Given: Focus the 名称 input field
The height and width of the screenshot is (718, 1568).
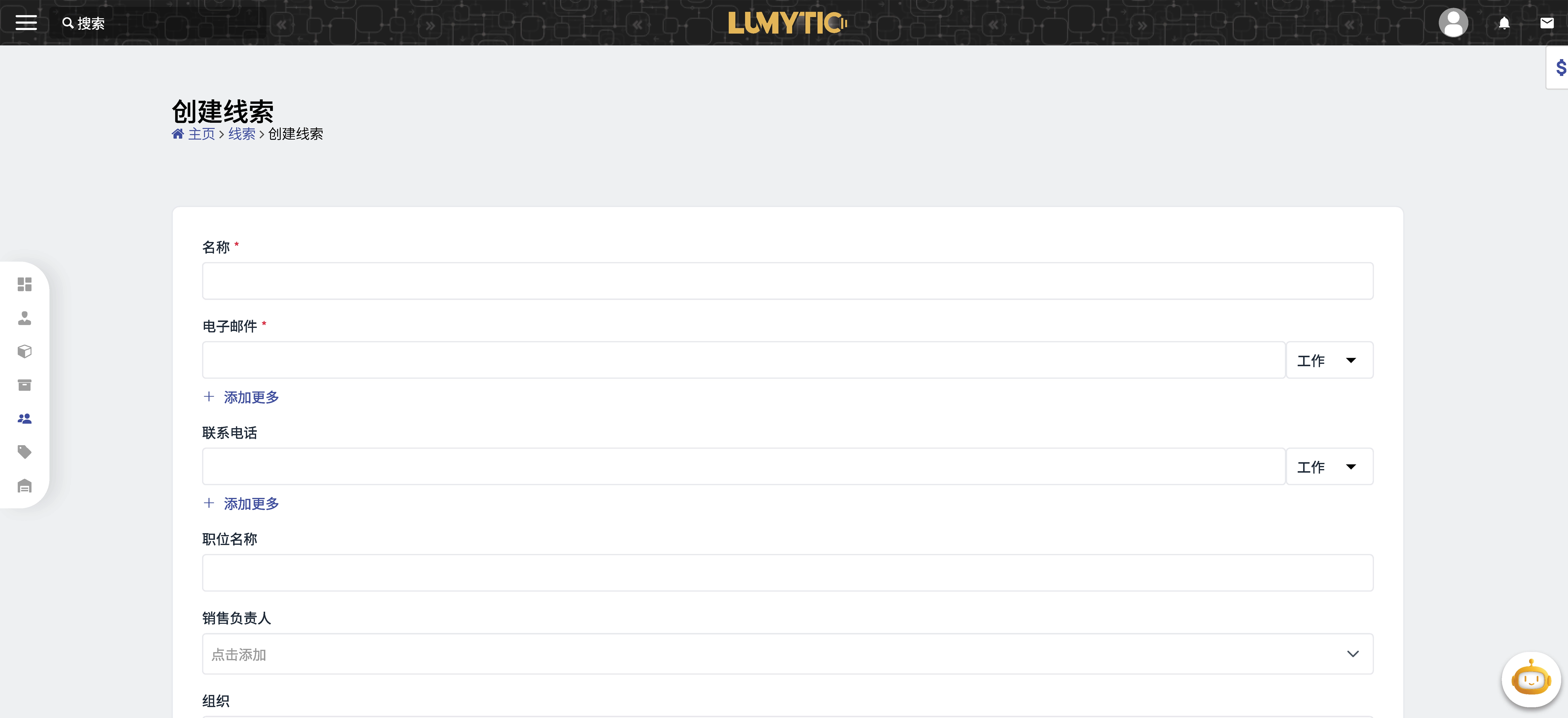Looking at the screenshot, I should [x=787, y=281].
